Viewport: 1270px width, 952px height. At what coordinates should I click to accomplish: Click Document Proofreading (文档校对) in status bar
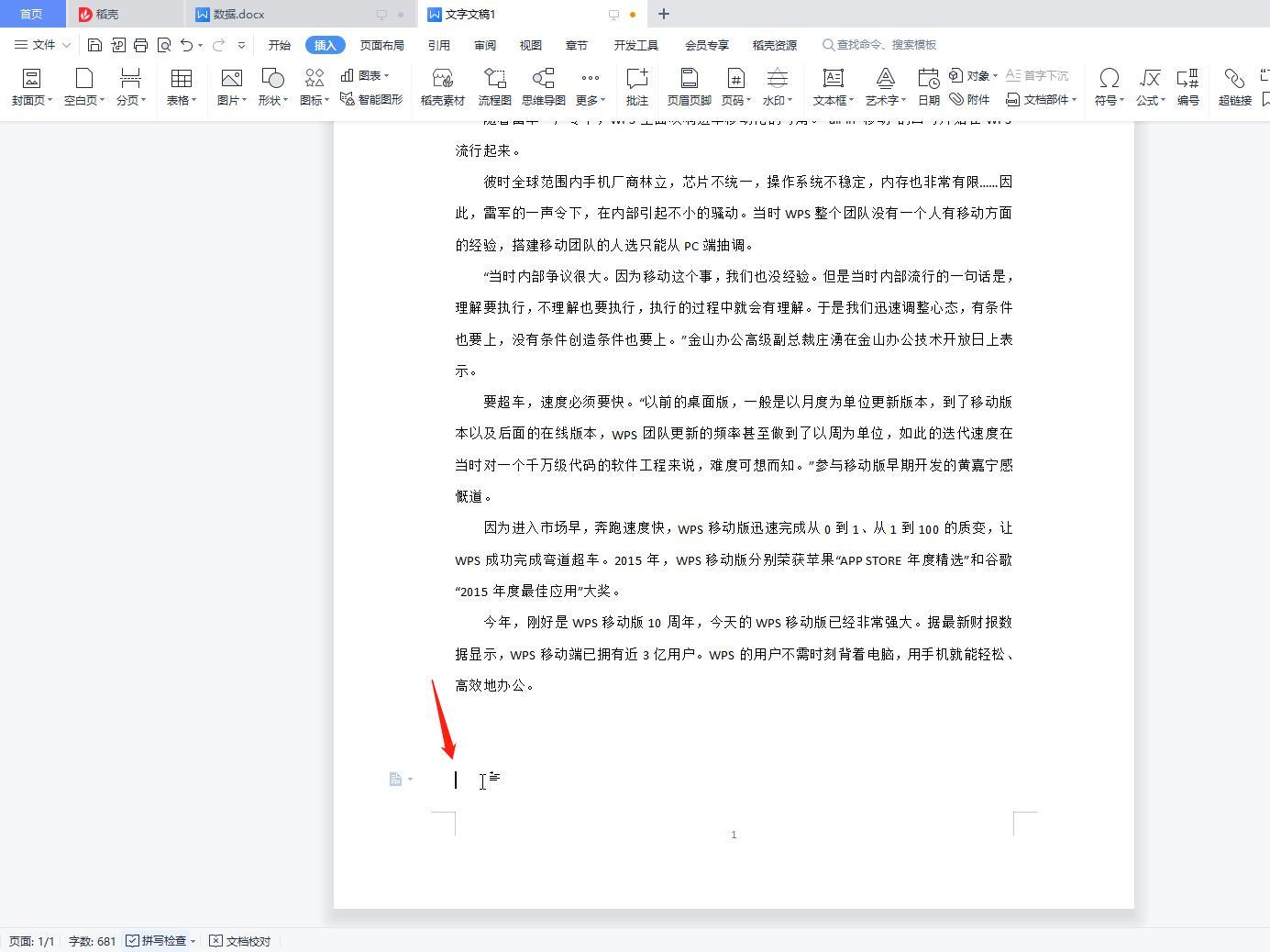240,941
